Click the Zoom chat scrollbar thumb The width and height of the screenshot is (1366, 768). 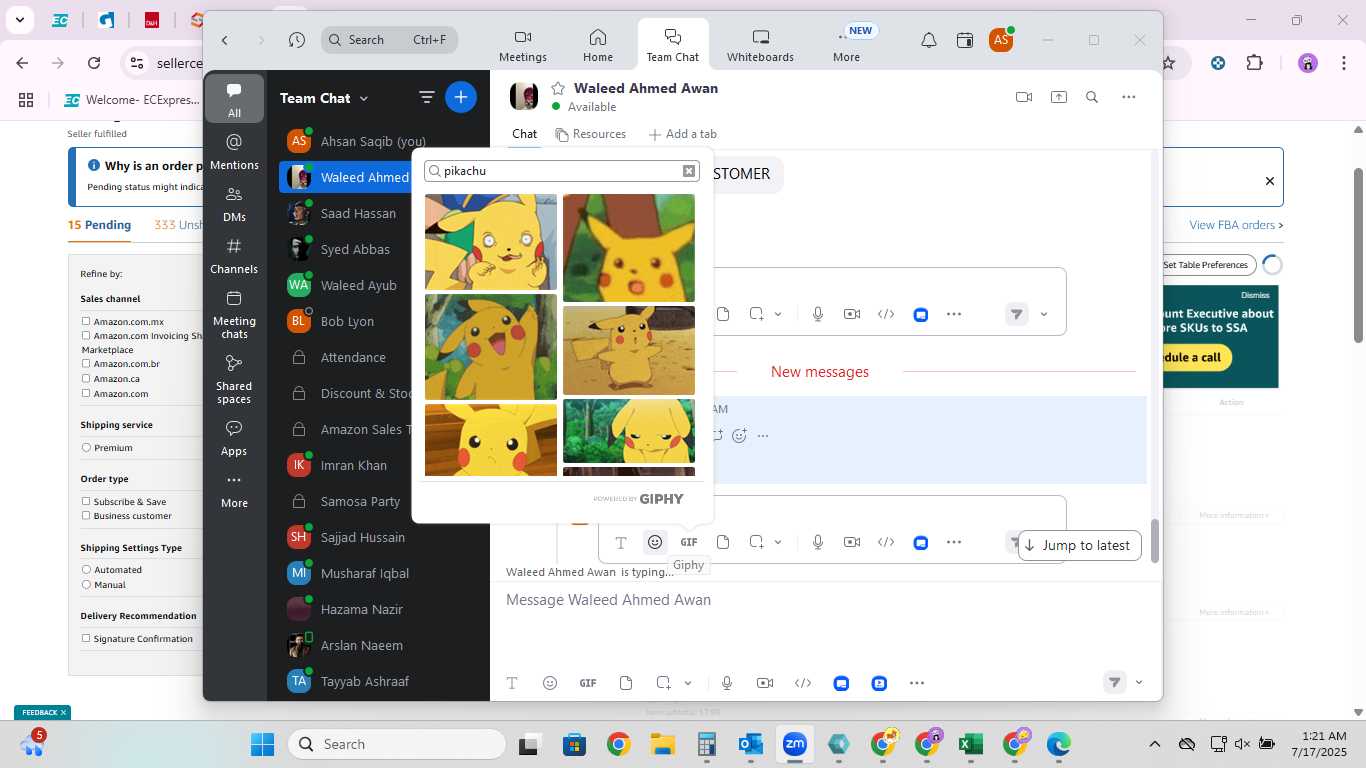click(x=1153, y=541)
